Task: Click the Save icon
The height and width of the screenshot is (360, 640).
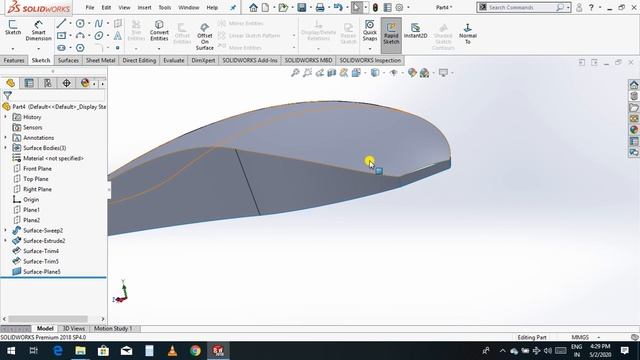Action: (302, 7)
